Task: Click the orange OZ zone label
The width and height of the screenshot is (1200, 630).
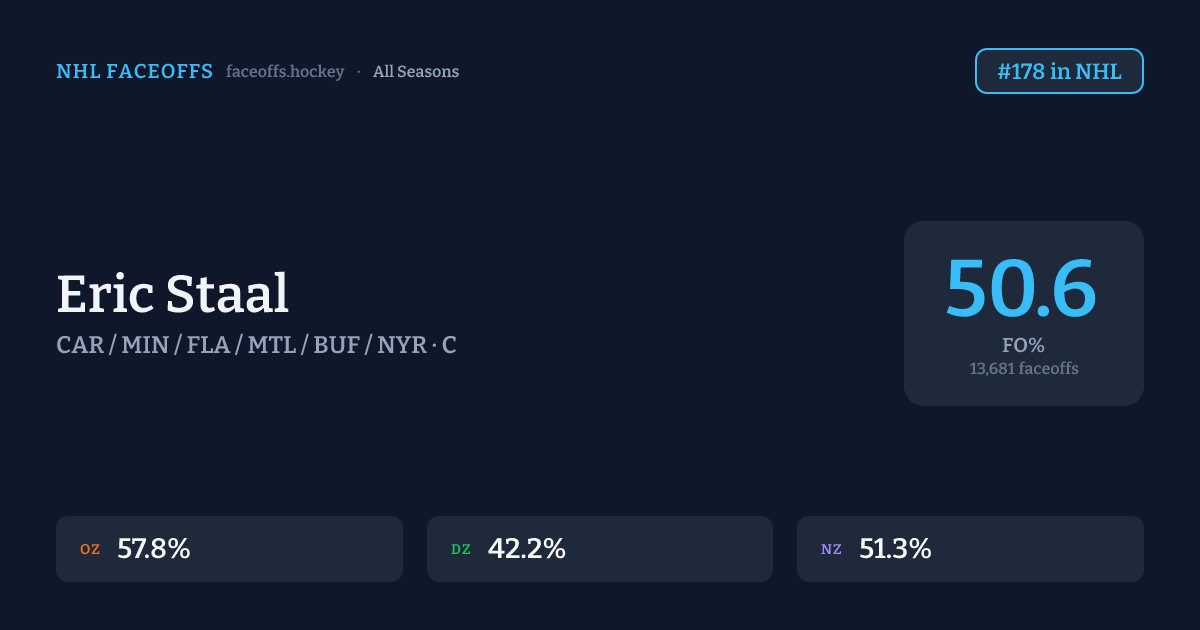Action: 90,549
